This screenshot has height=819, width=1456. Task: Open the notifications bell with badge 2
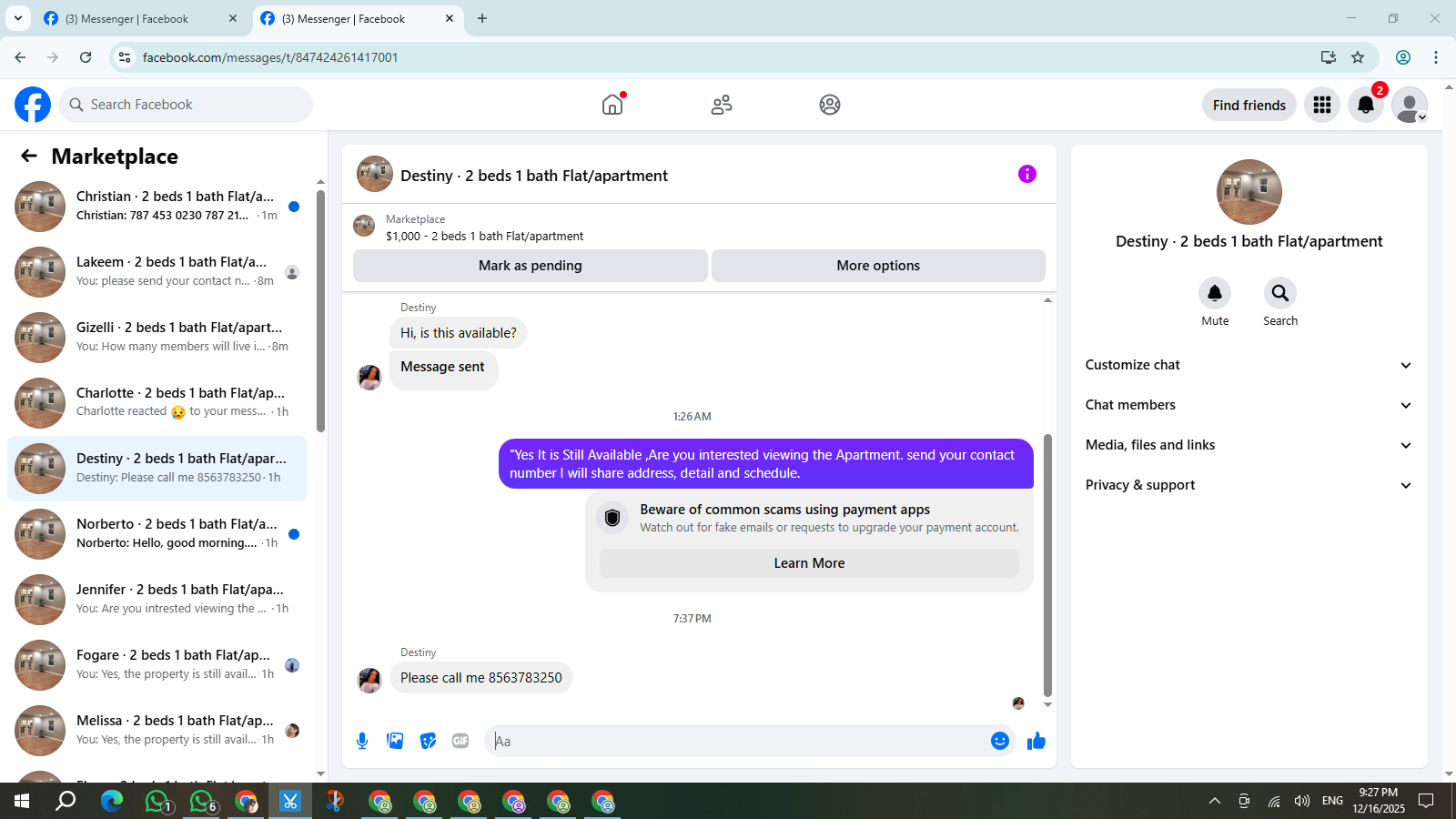pos(1366,105)
